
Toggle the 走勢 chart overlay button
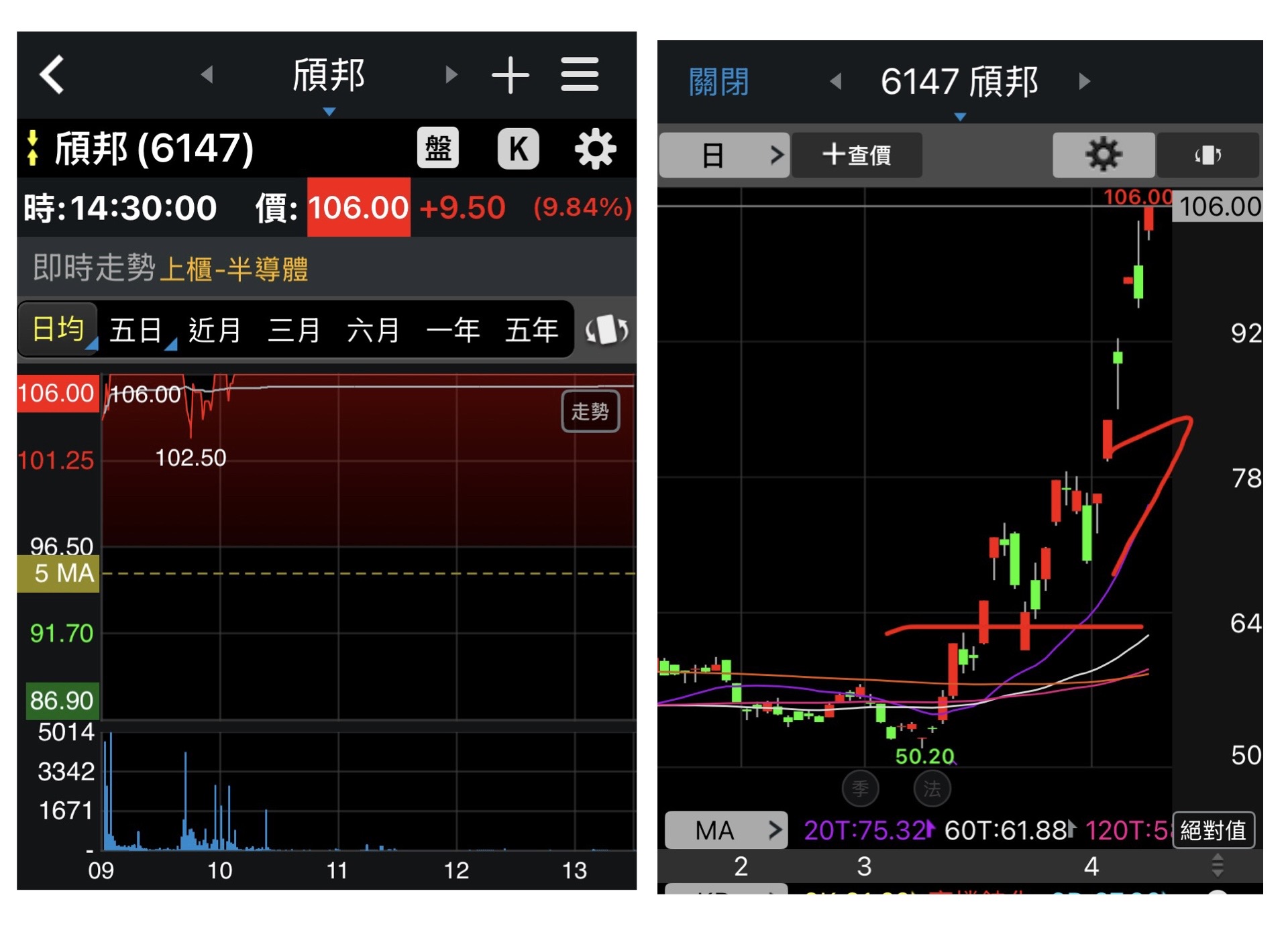pyautogui.click(x=590, y=411)
